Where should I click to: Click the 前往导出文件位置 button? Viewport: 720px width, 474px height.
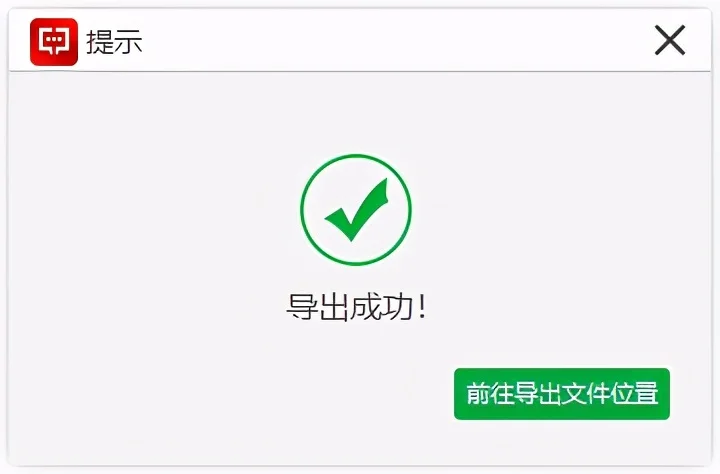point(562,394)
